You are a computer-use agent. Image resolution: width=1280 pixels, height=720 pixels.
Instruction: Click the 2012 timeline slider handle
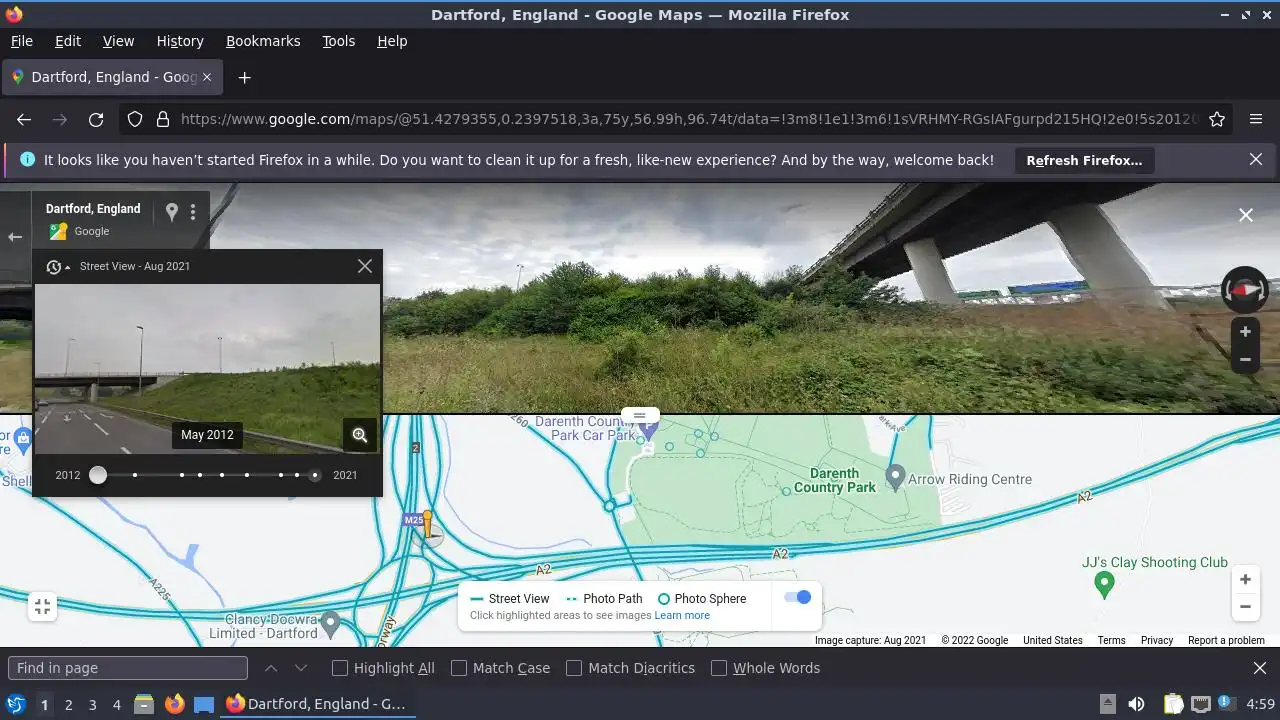[x=97, y=475]
